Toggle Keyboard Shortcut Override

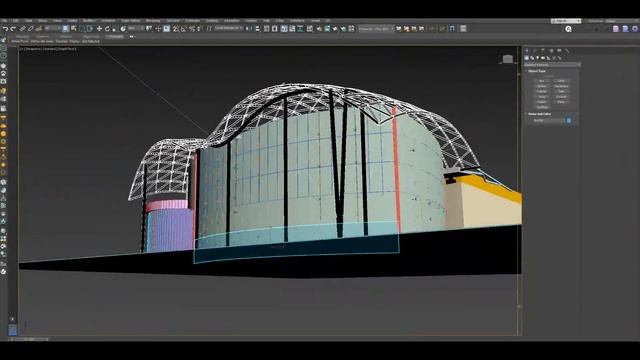(x=167, y=29)
